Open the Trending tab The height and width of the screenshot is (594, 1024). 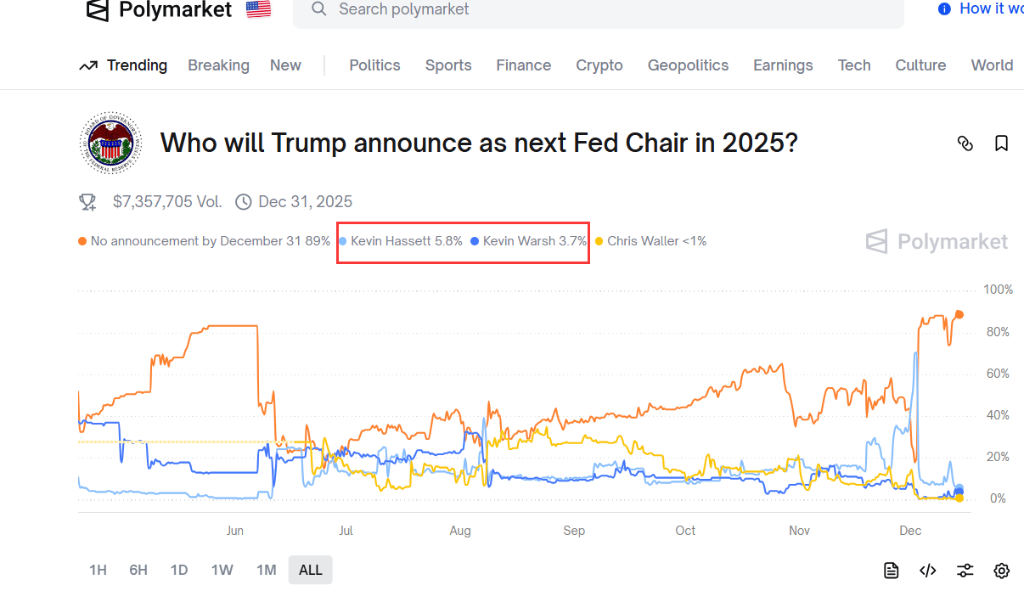[124, 65]
